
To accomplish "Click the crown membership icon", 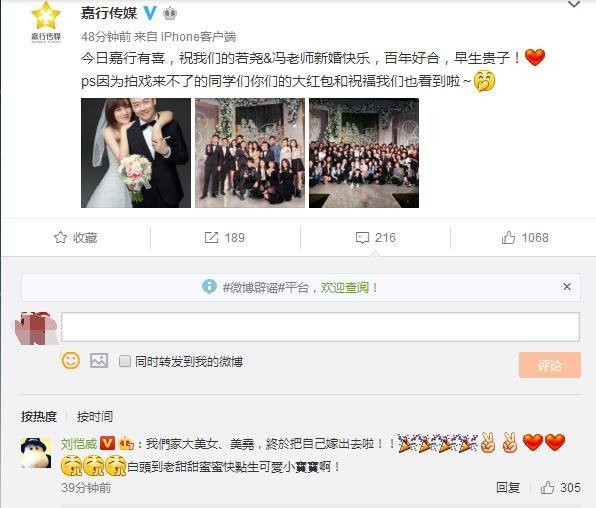I will (x=170, y=14).
